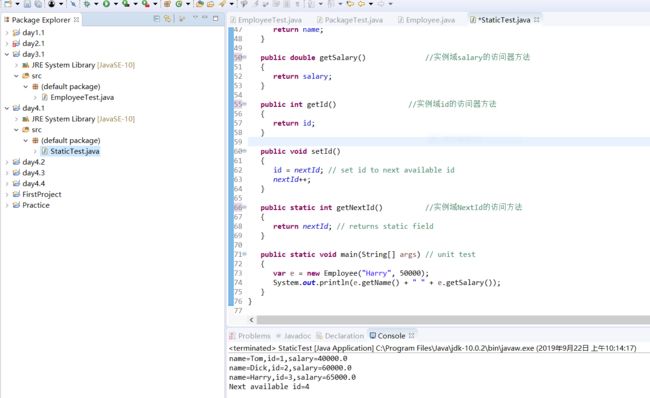
Task: Click the FirstProject project icon
Action: point(16,194)
